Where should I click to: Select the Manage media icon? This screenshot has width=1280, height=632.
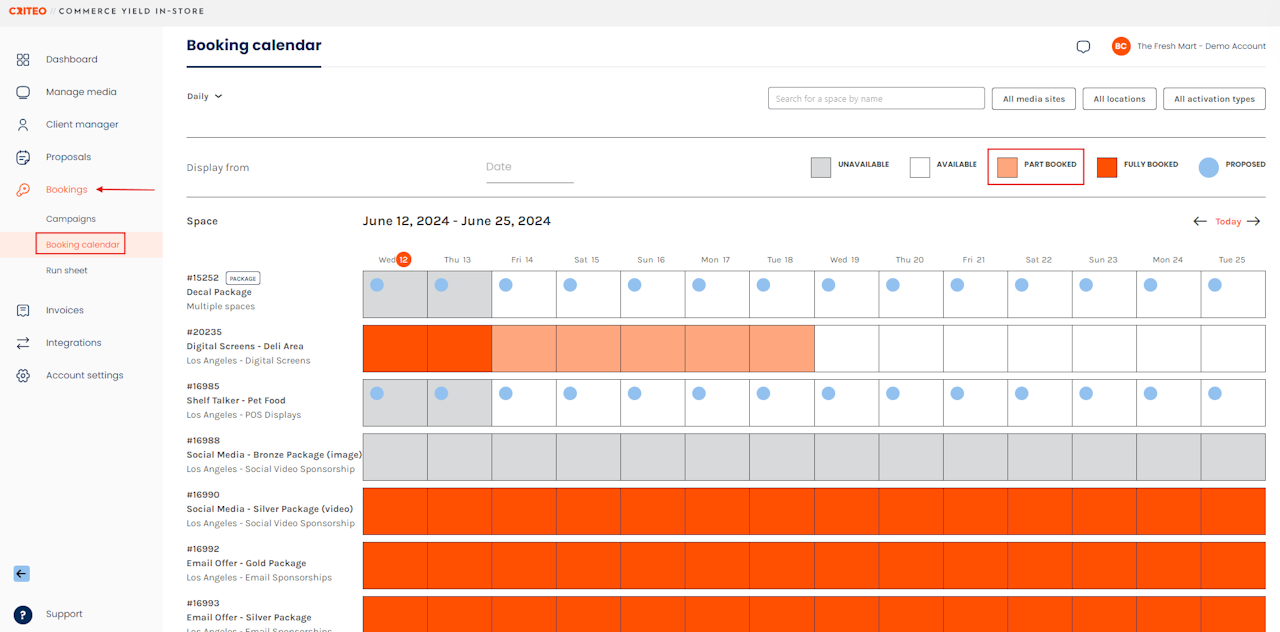coord(23,92)
